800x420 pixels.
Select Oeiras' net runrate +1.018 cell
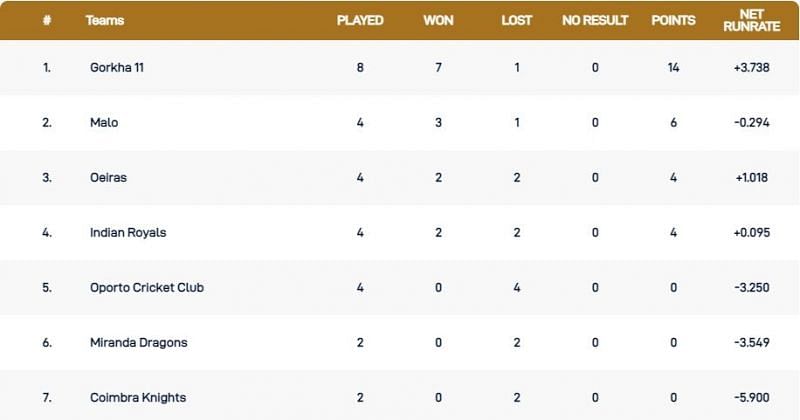[751, 178]
